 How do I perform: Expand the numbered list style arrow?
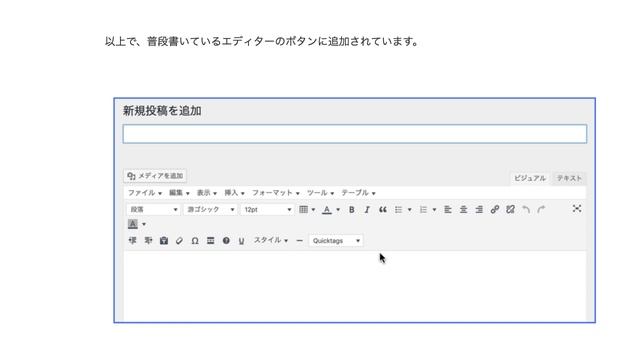(x=434, y=210)
